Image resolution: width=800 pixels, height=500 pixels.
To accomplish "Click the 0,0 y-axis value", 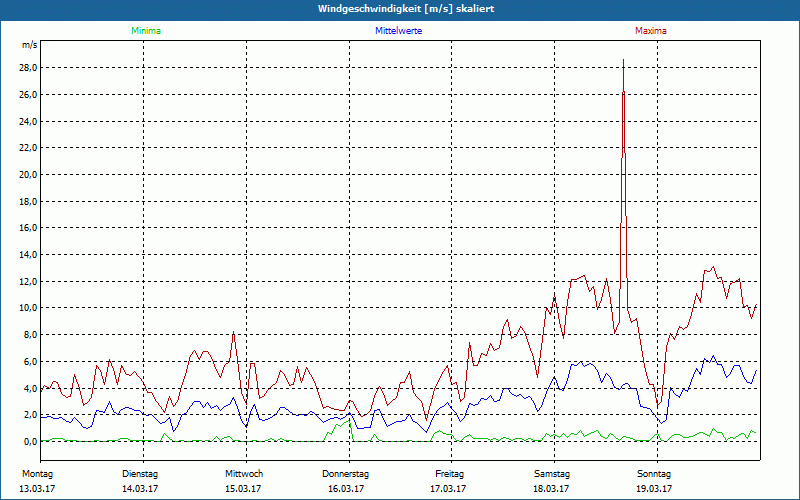I will coord(30,441).
